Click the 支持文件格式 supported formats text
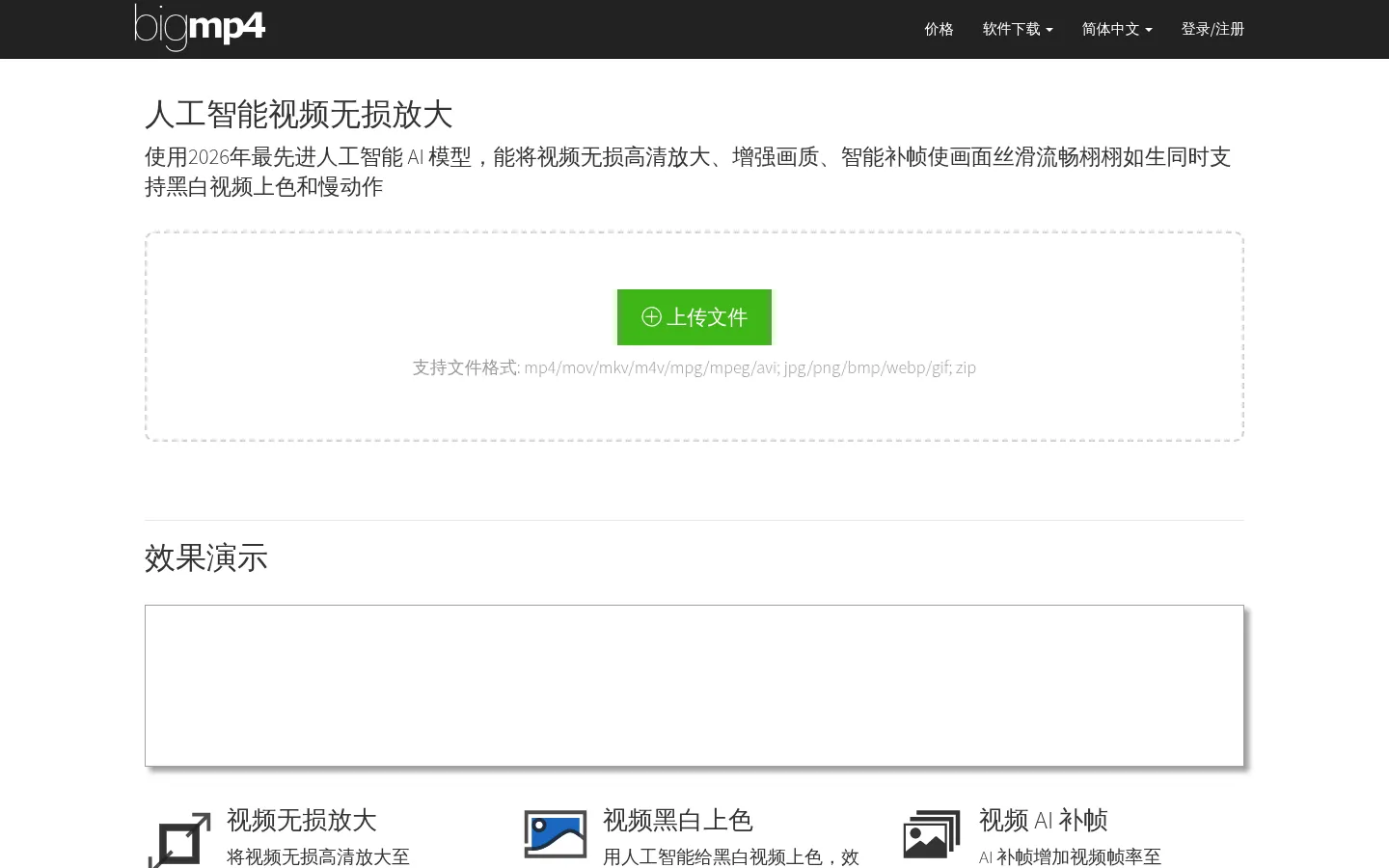This screenshot has height=868, width=1389. tap(694, 367)
